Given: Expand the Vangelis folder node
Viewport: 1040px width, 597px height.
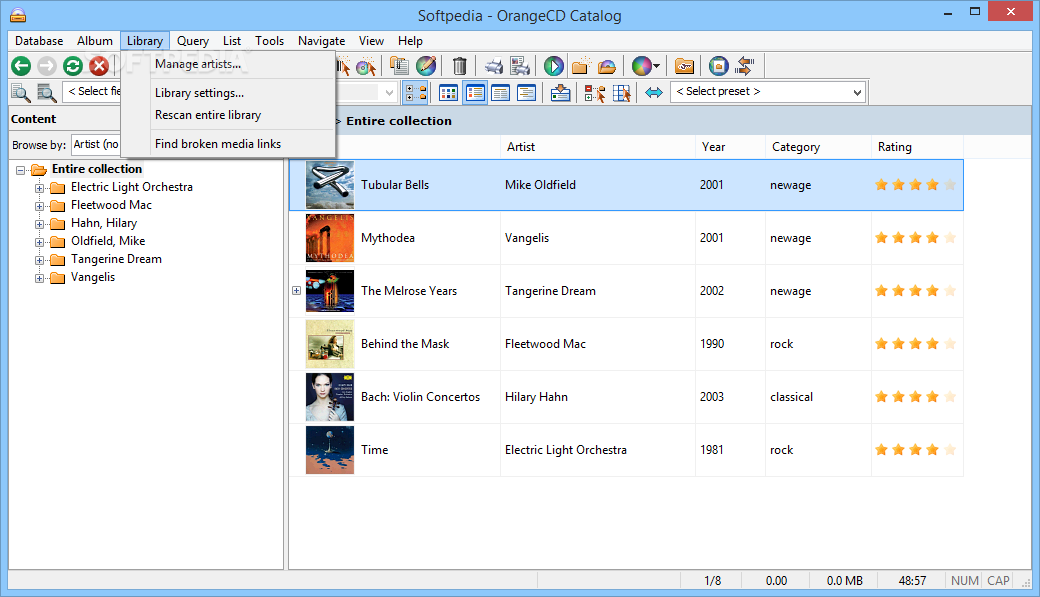Looking at the screenshot, I should tap(39, 279).
